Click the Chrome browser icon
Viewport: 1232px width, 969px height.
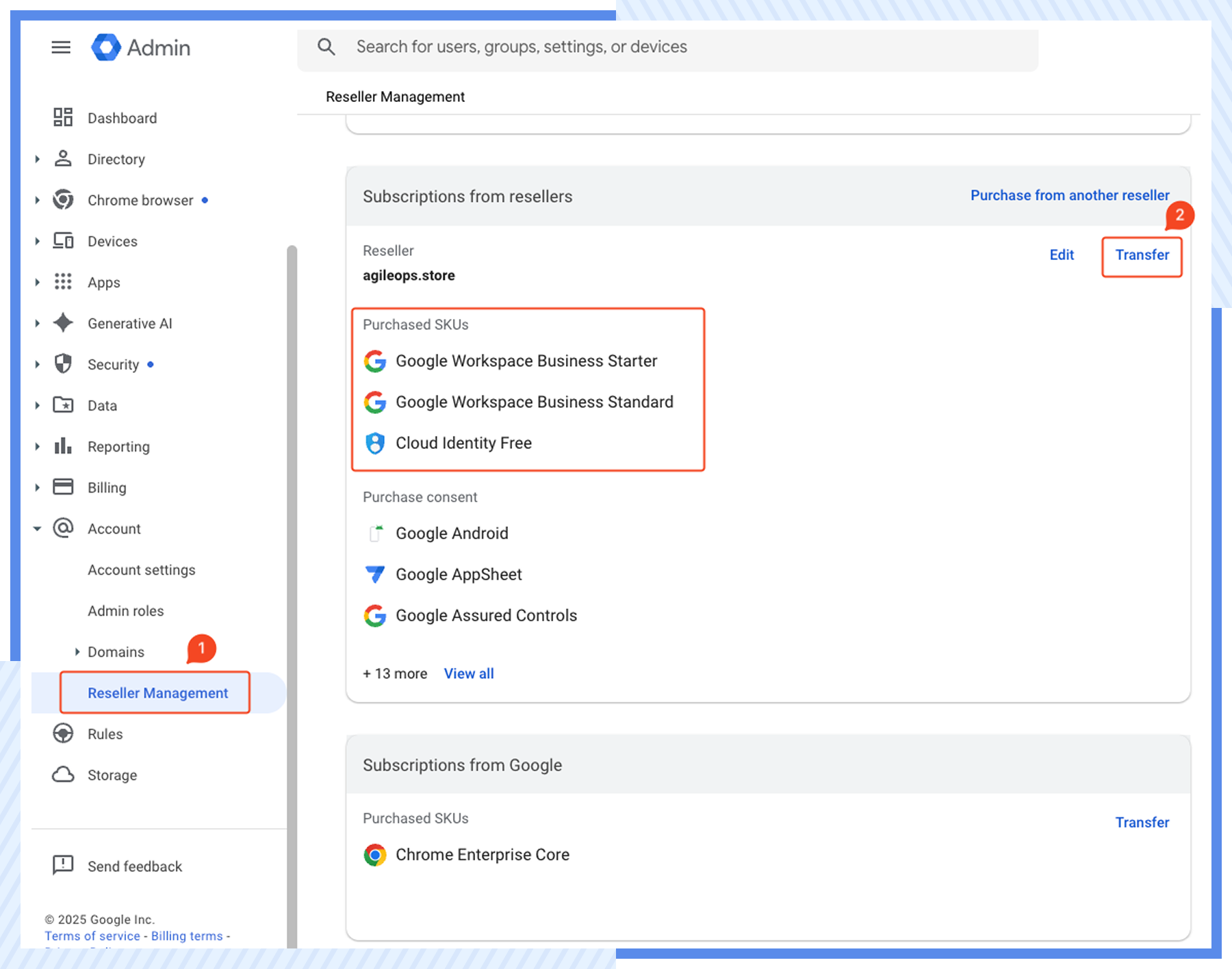tap(63, 200)
